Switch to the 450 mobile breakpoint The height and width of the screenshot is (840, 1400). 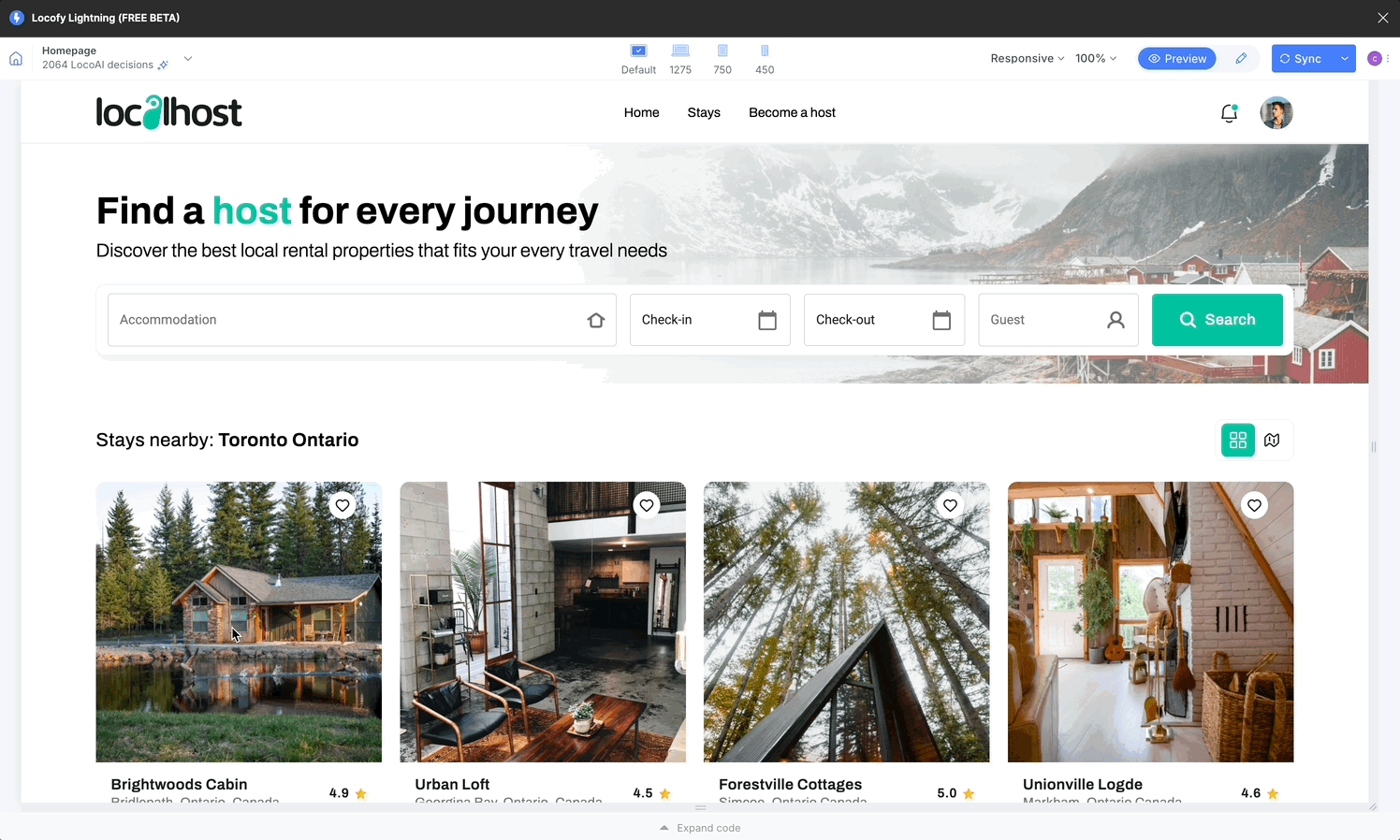point(765,51)
